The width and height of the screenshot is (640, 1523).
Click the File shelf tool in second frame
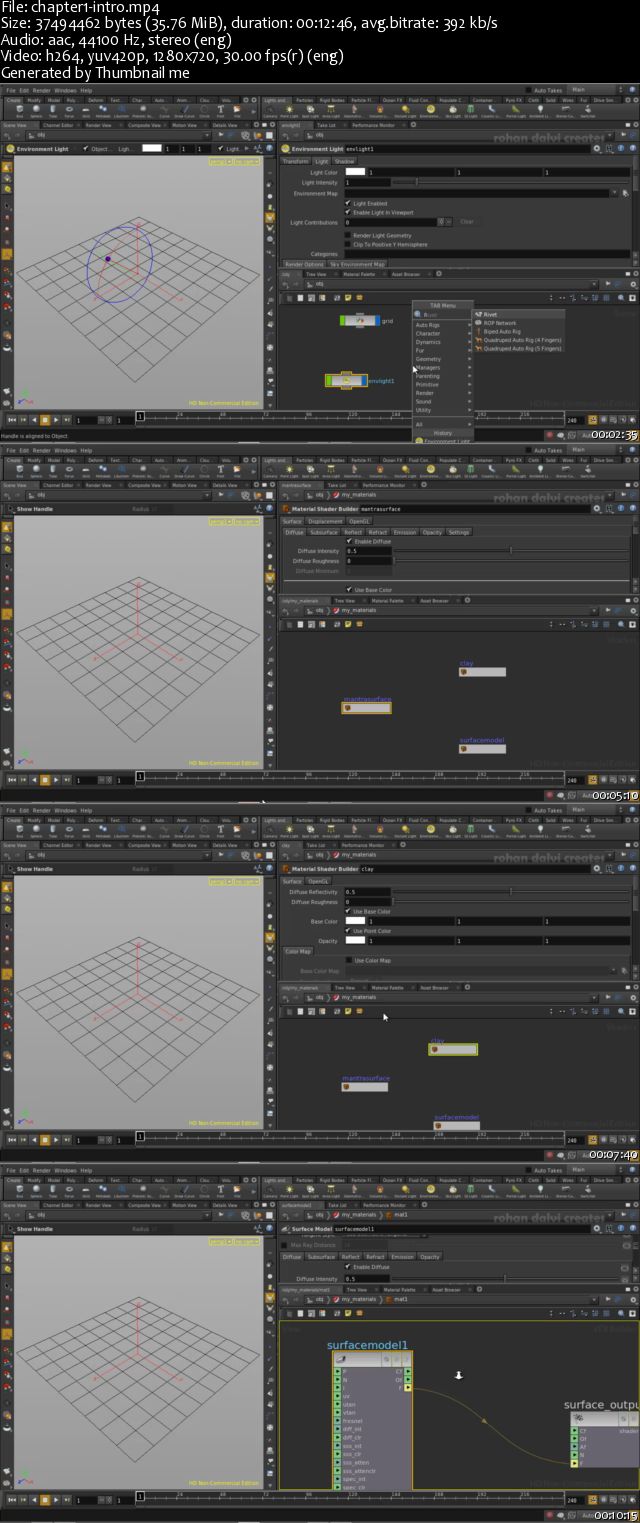(239, 470)
